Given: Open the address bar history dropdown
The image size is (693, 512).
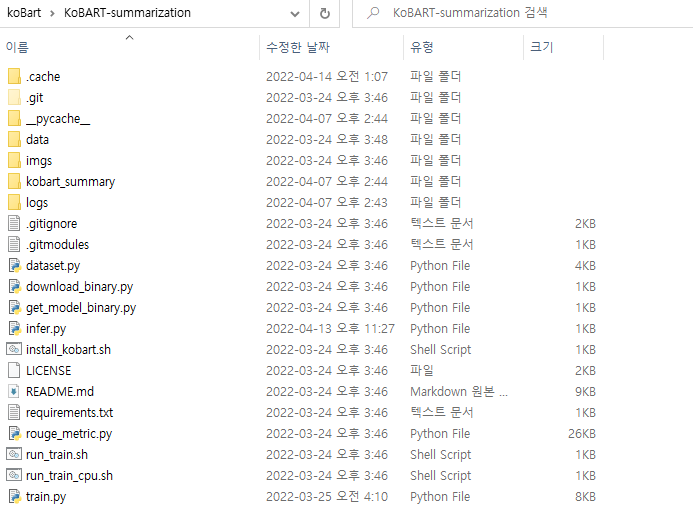Looking at the screenshot, I should point(295,14).
